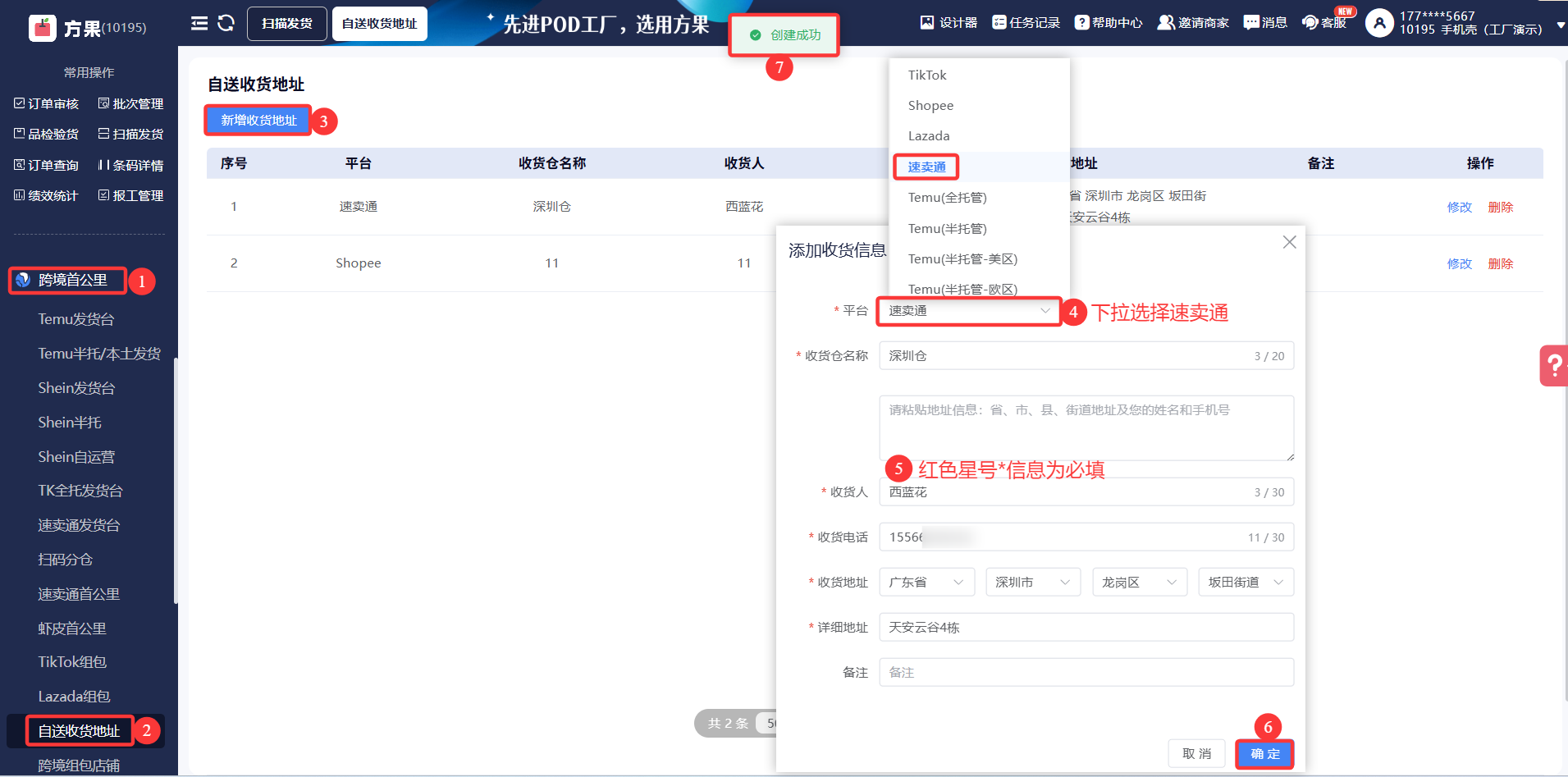Open Shein发货台 in the sidebar
The image size is (1568, 777).
tap(76, 388)
